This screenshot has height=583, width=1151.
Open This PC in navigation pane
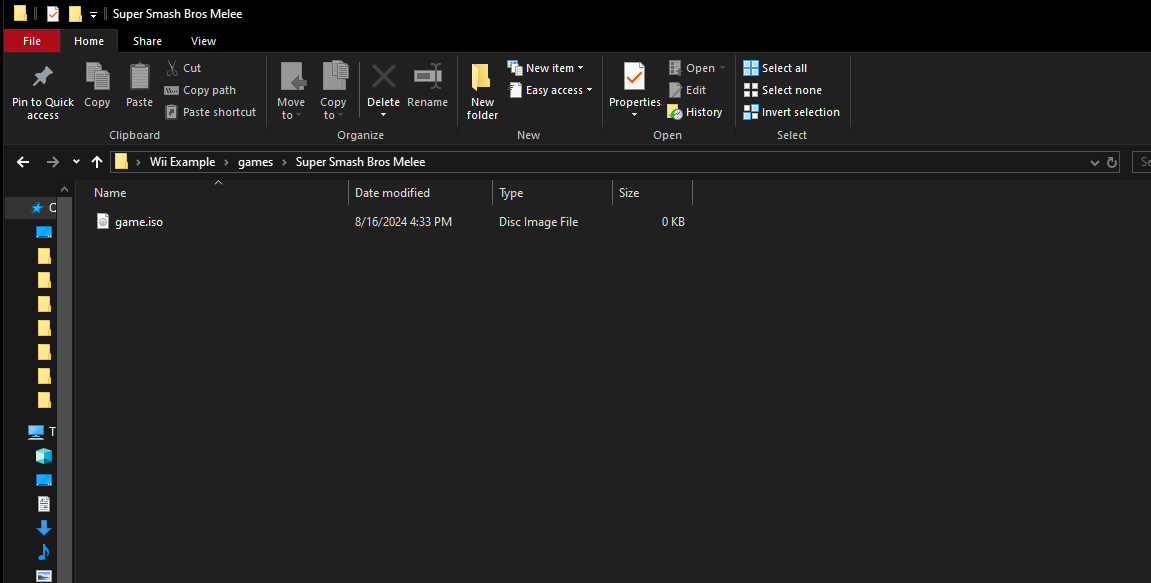point(36,432)
